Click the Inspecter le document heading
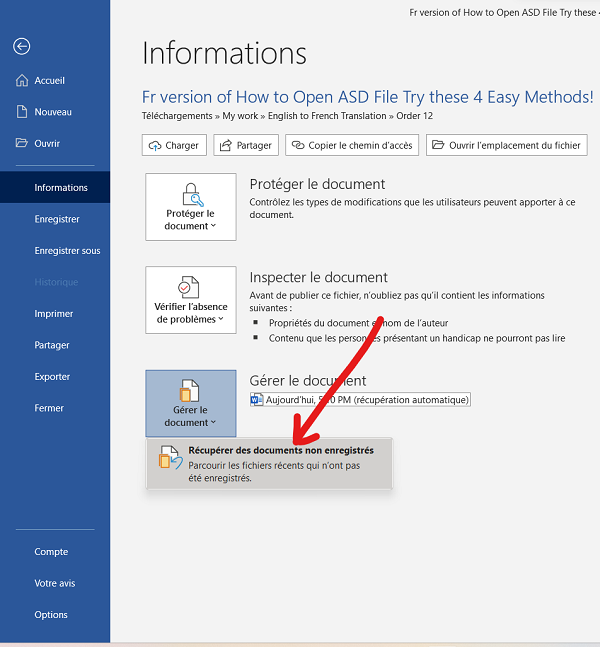Image resolution: width=600 pixels, height=647 pixels. click(x=318, y=277)
